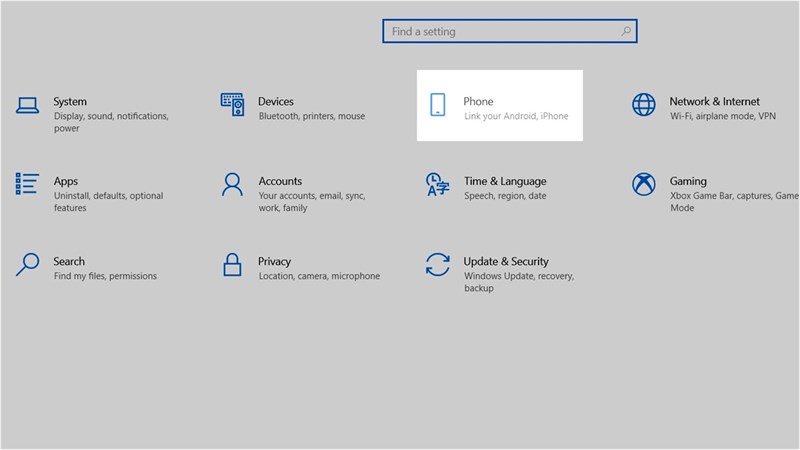The image size is (800, 450).
Task: Click the Update & Security refresh arrows icon
Action: (437, 264)
